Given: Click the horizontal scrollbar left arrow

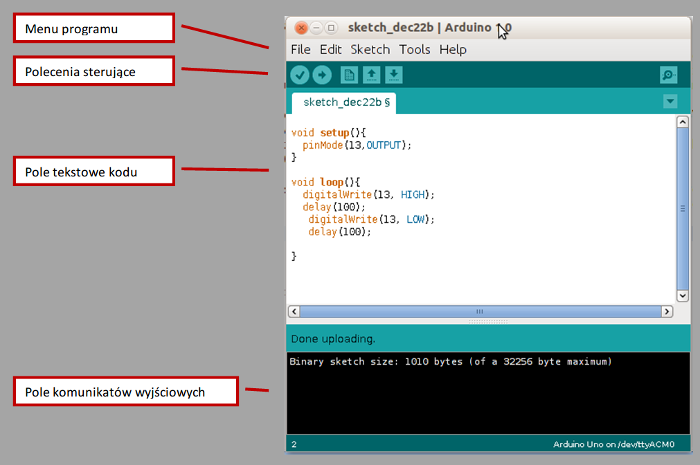Looking at the screenshot, I should click(x=294, y=311).
